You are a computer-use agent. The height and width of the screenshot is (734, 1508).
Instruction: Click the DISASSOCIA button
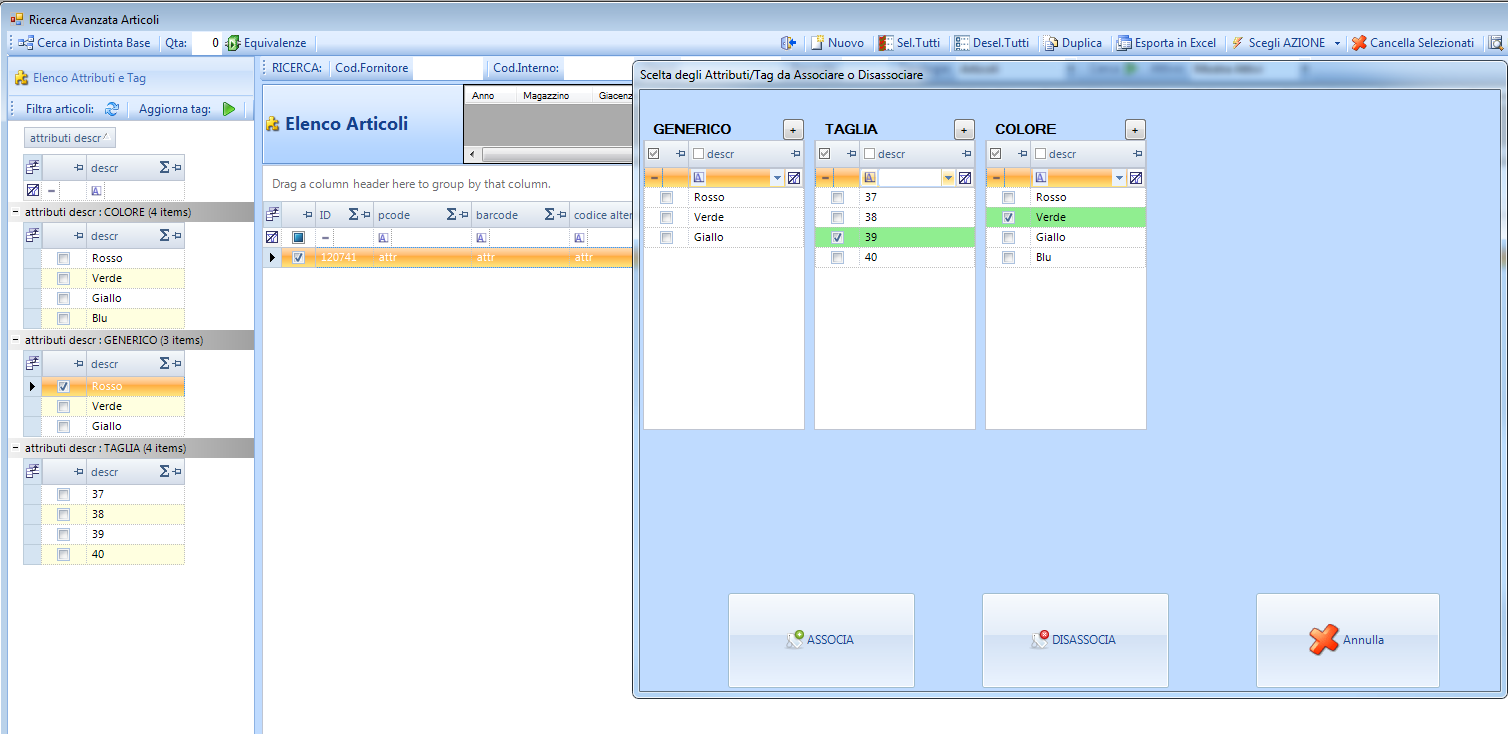click(1075, 640)
